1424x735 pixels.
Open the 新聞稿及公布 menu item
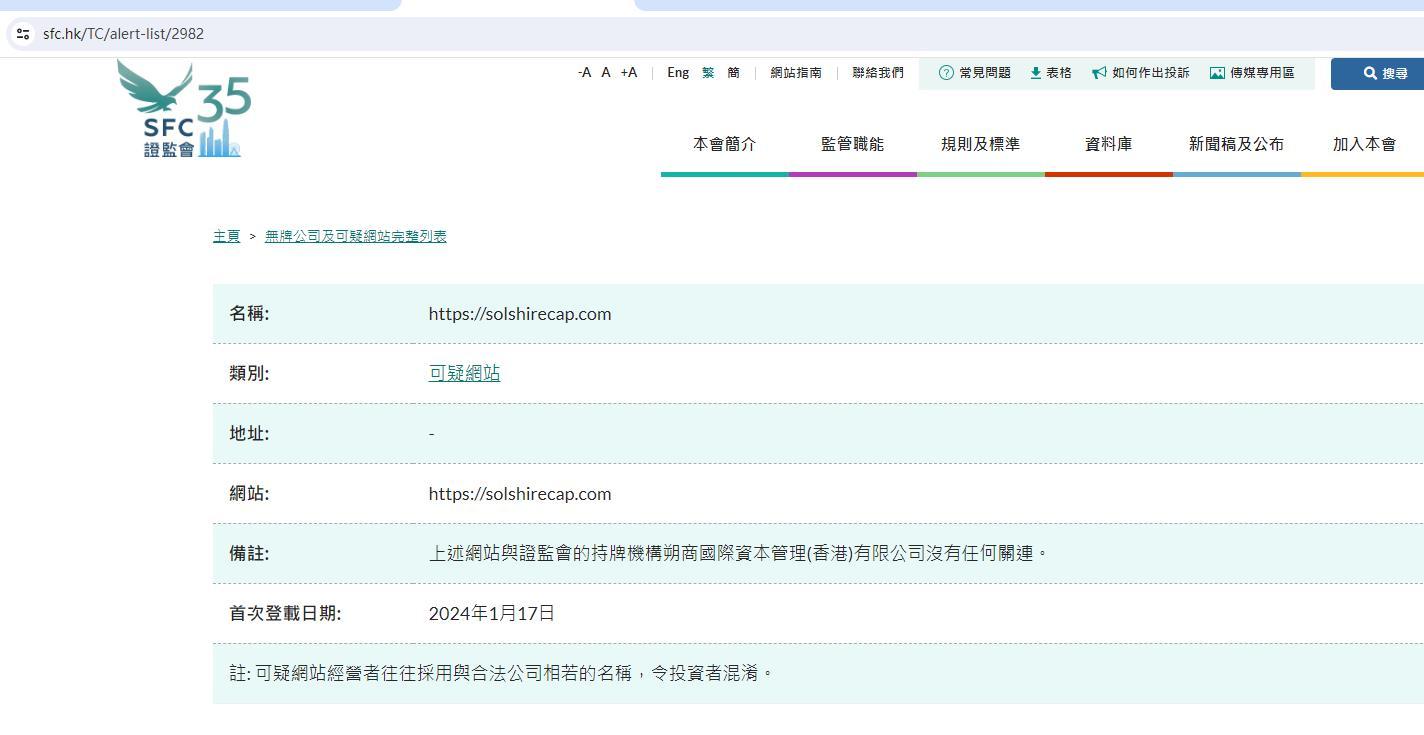click(x=1236, y=144)
